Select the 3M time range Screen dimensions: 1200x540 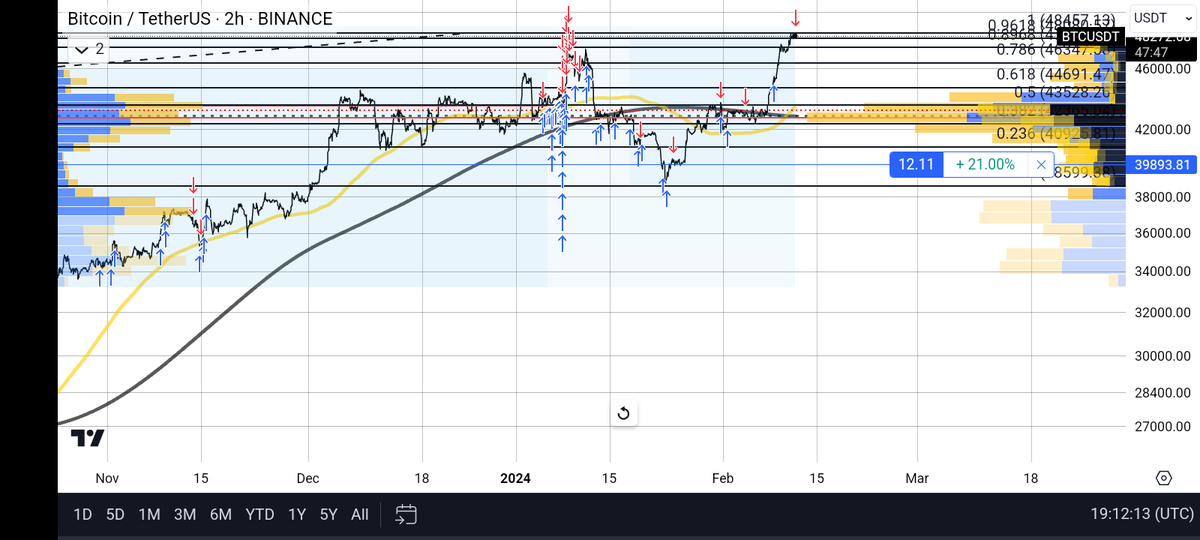[184, 515]
